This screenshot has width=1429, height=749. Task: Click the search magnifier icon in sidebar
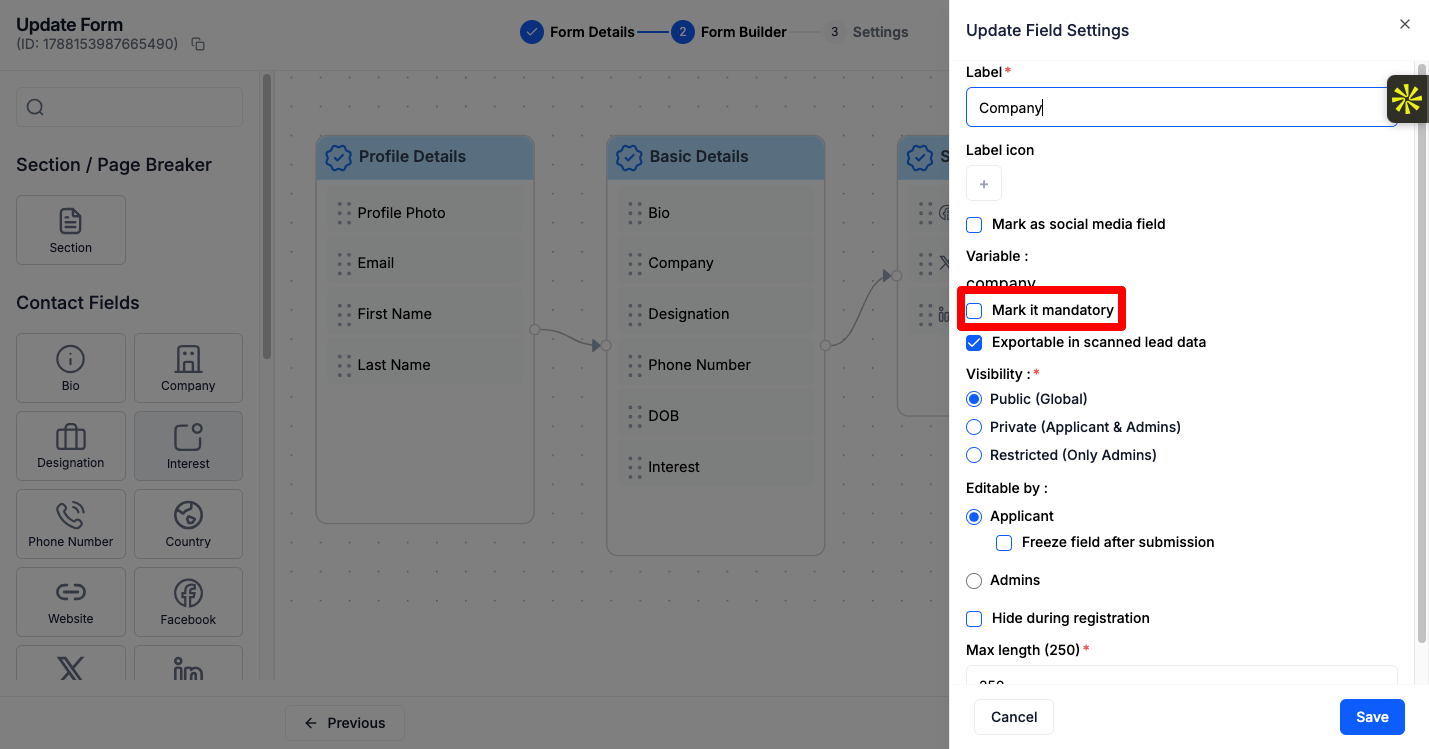click(35, 107)
